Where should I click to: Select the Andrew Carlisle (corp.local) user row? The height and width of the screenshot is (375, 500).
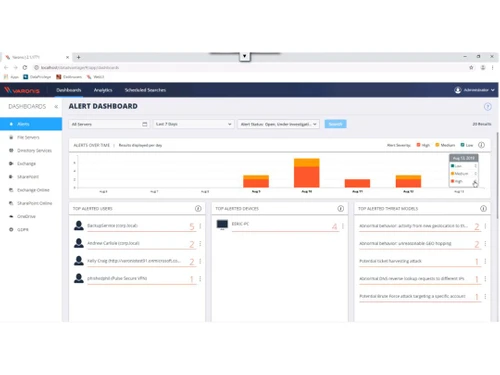coord(134,243)
